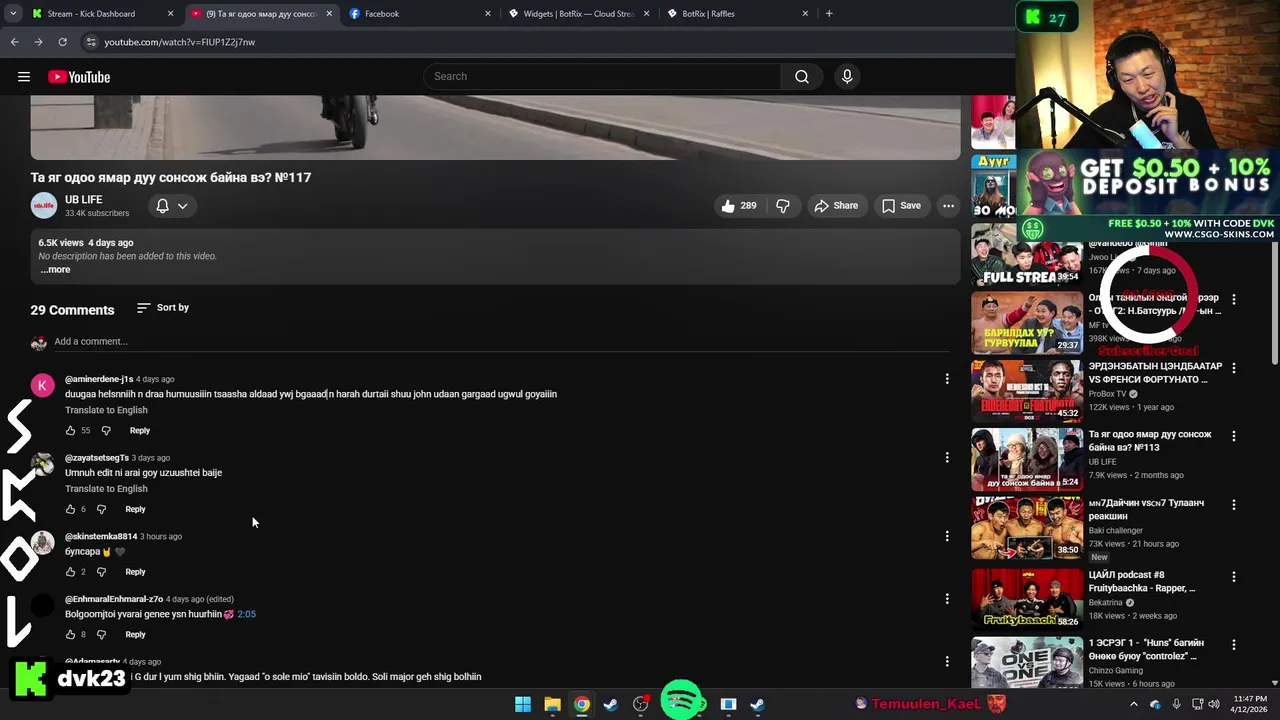
Task: Open Chrome from the taskbar
Action: point(581,704)
